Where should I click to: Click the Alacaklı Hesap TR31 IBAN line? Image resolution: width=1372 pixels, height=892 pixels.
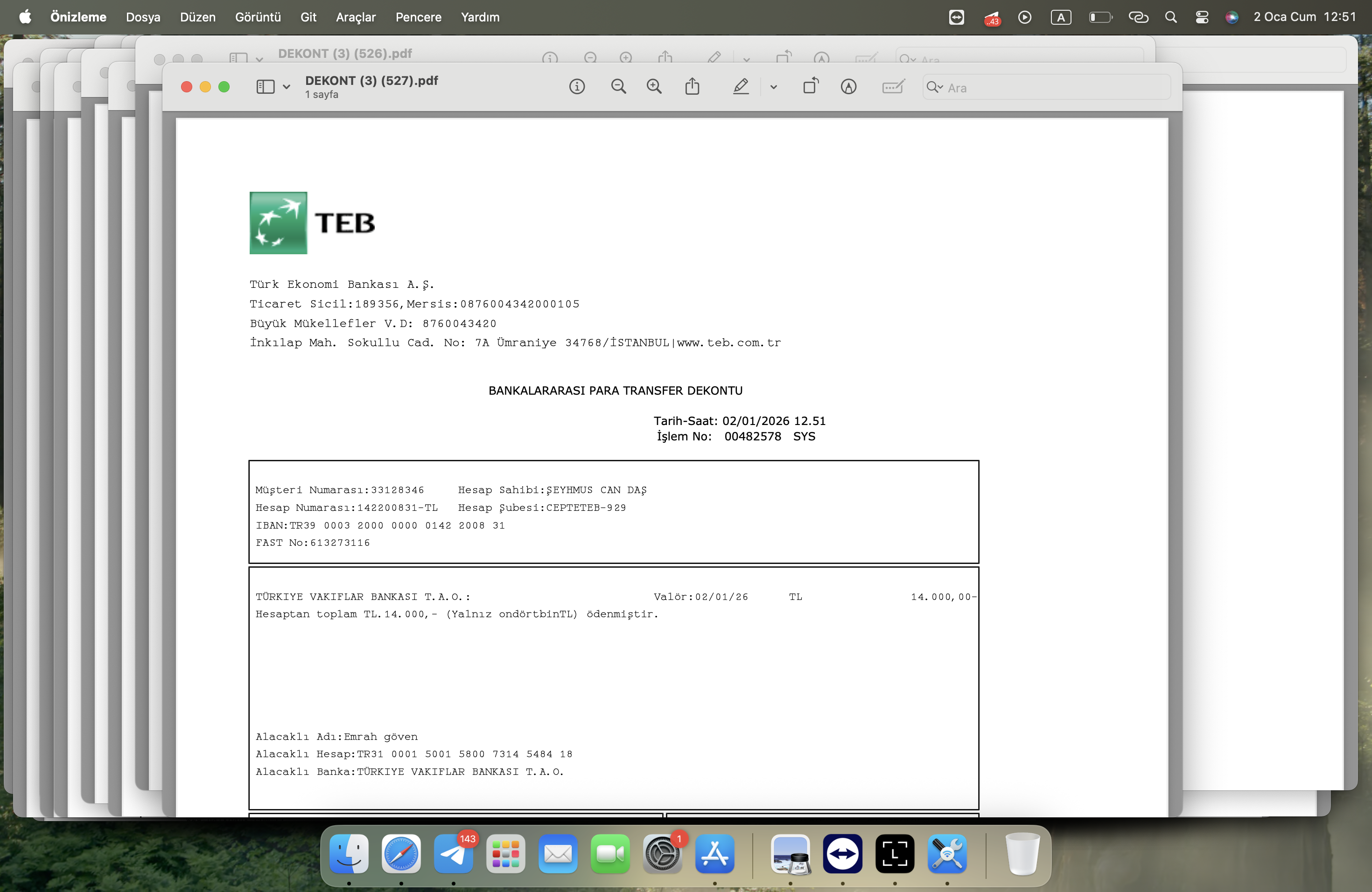(x=414, y=754)
